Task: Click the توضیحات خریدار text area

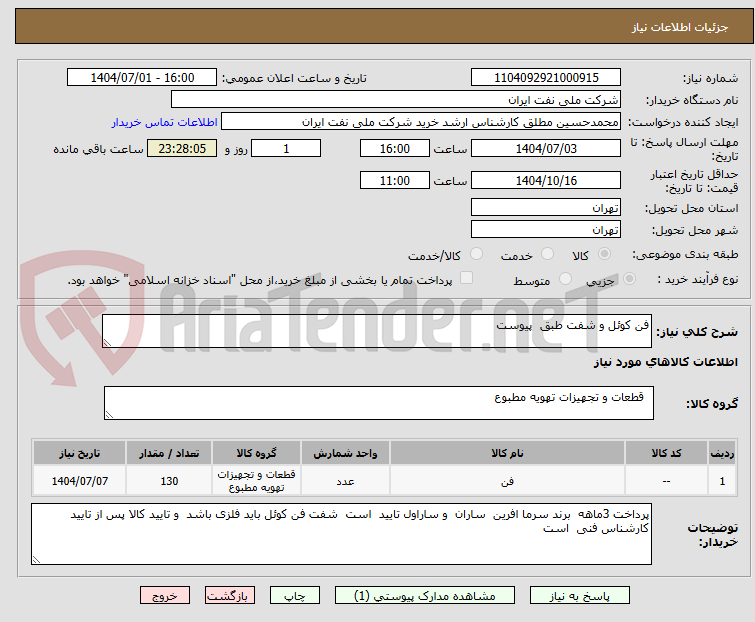Action: 341,534
